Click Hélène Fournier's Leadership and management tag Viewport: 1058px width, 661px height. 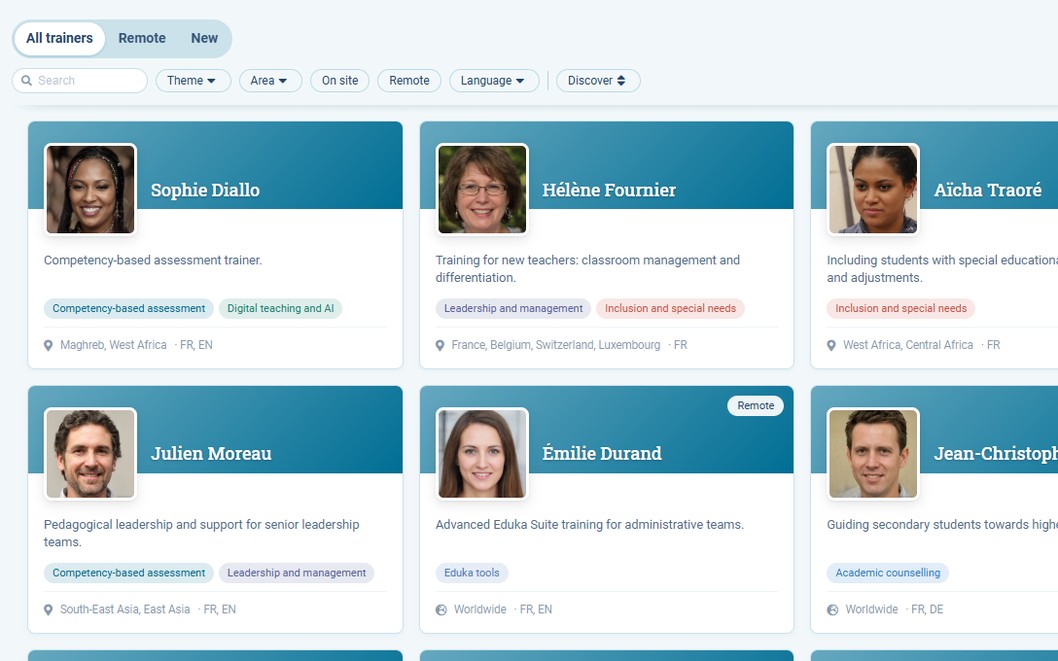click(x=513, y=308)
